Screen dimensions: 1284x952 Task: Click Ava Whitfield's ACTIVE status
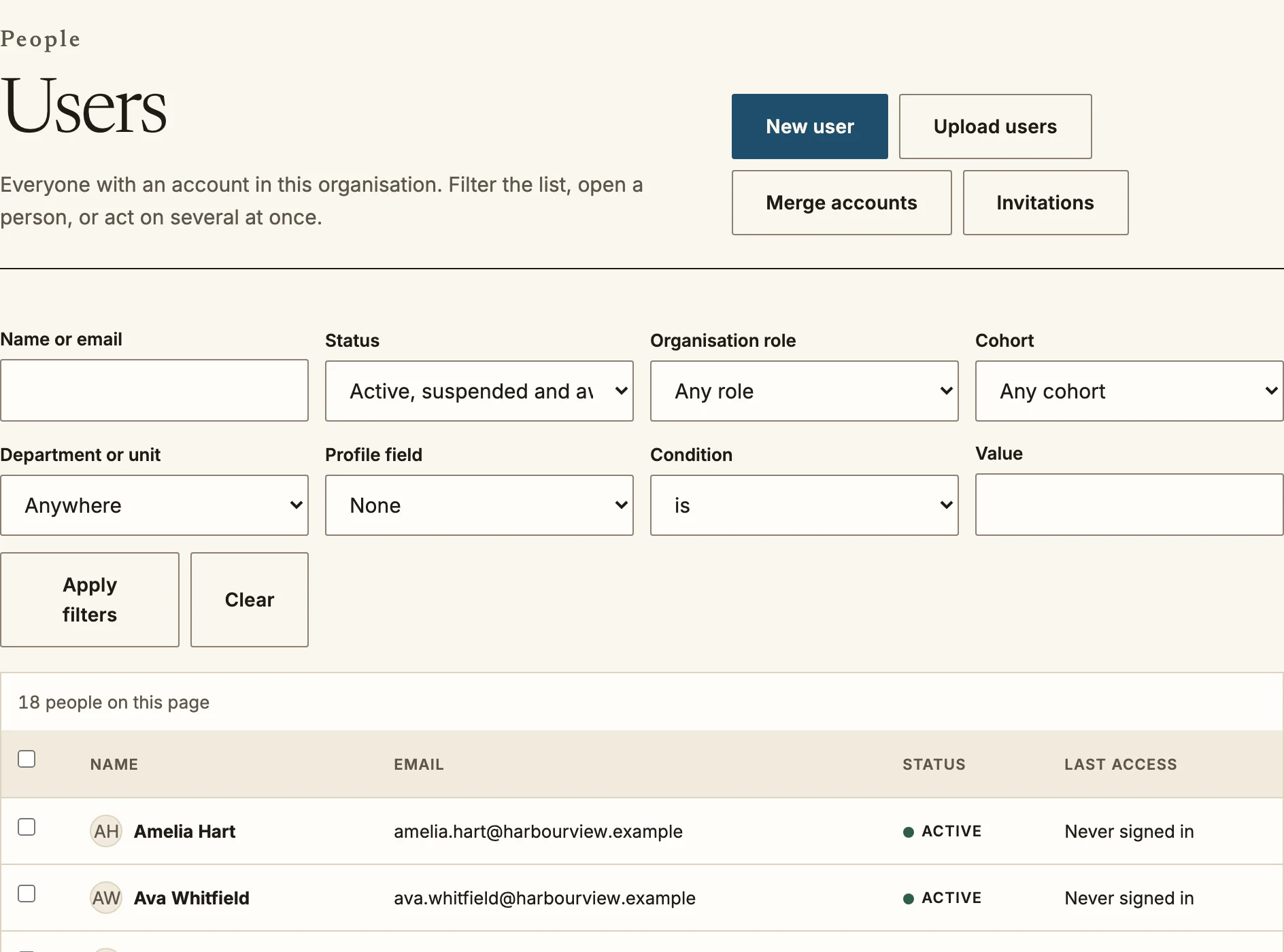pos(942,898)
